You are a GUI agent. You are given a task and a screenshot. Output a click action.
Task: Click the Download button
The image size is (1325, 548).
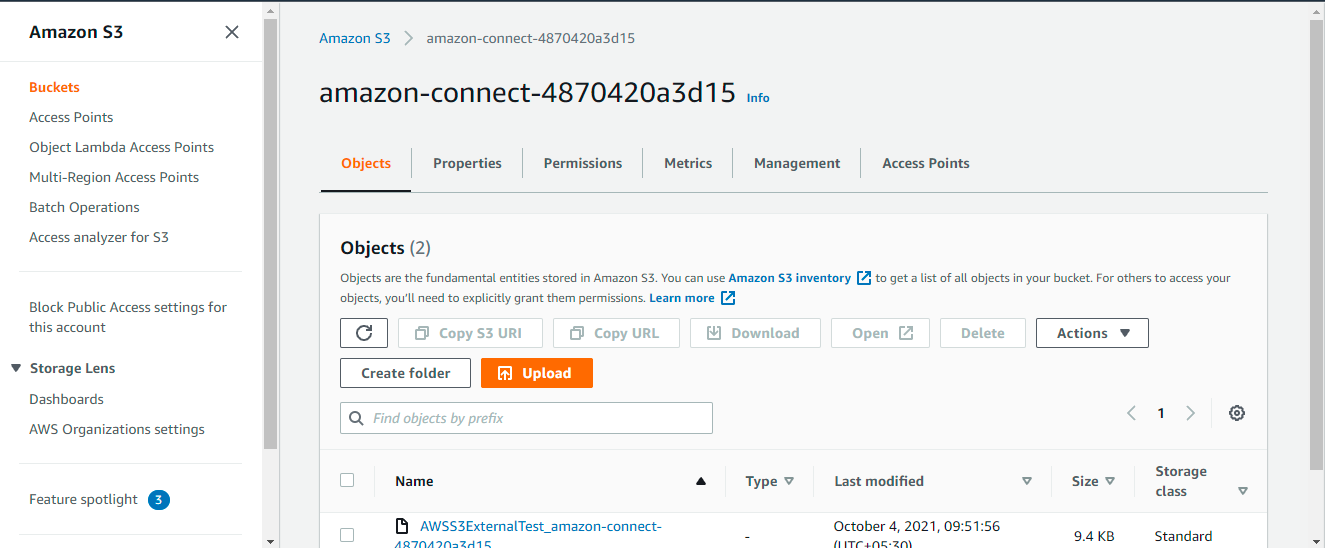755,333
